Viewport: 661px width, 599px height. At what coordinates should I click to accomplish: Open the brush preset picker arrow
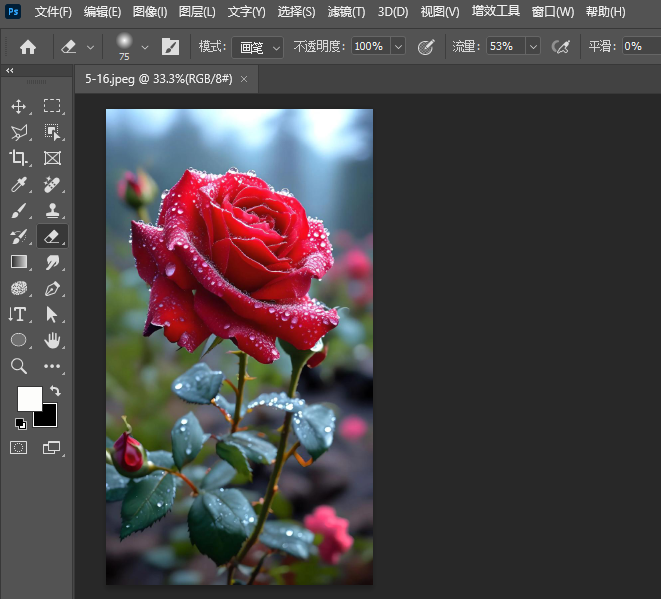tap(145, 47)
